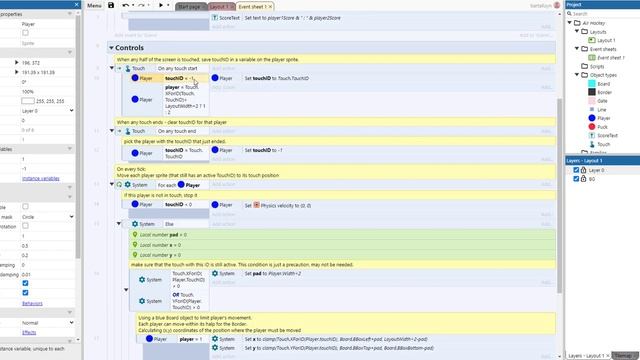Click Physics behavior icon in velocity action
This screenshot has width=640, height=360.
click(256, 205)
